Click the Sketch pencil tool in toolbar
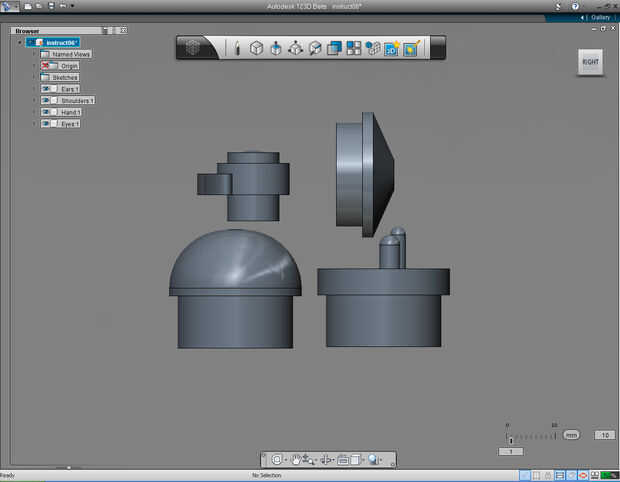 tap(237, 47)
